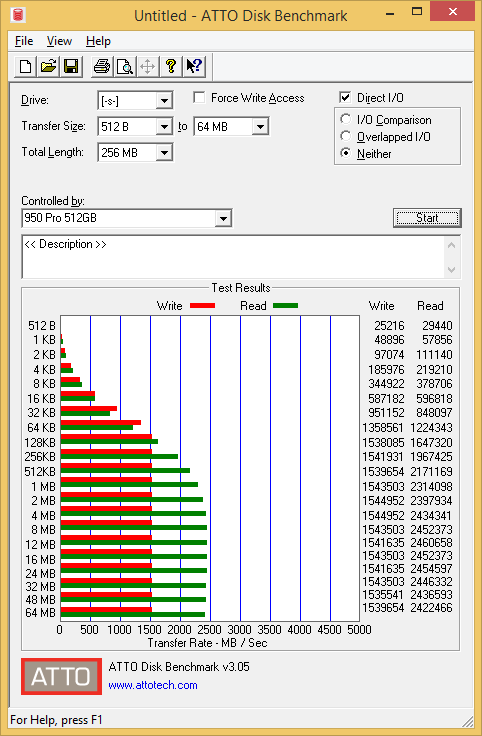
Task: Click the Transfer Rate - MB / Sec label
Action: 207,643
